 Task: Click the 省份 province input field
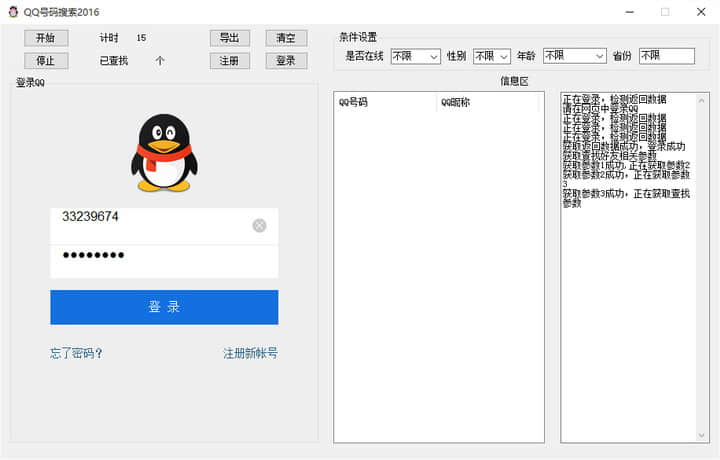(x=667, y=56)
